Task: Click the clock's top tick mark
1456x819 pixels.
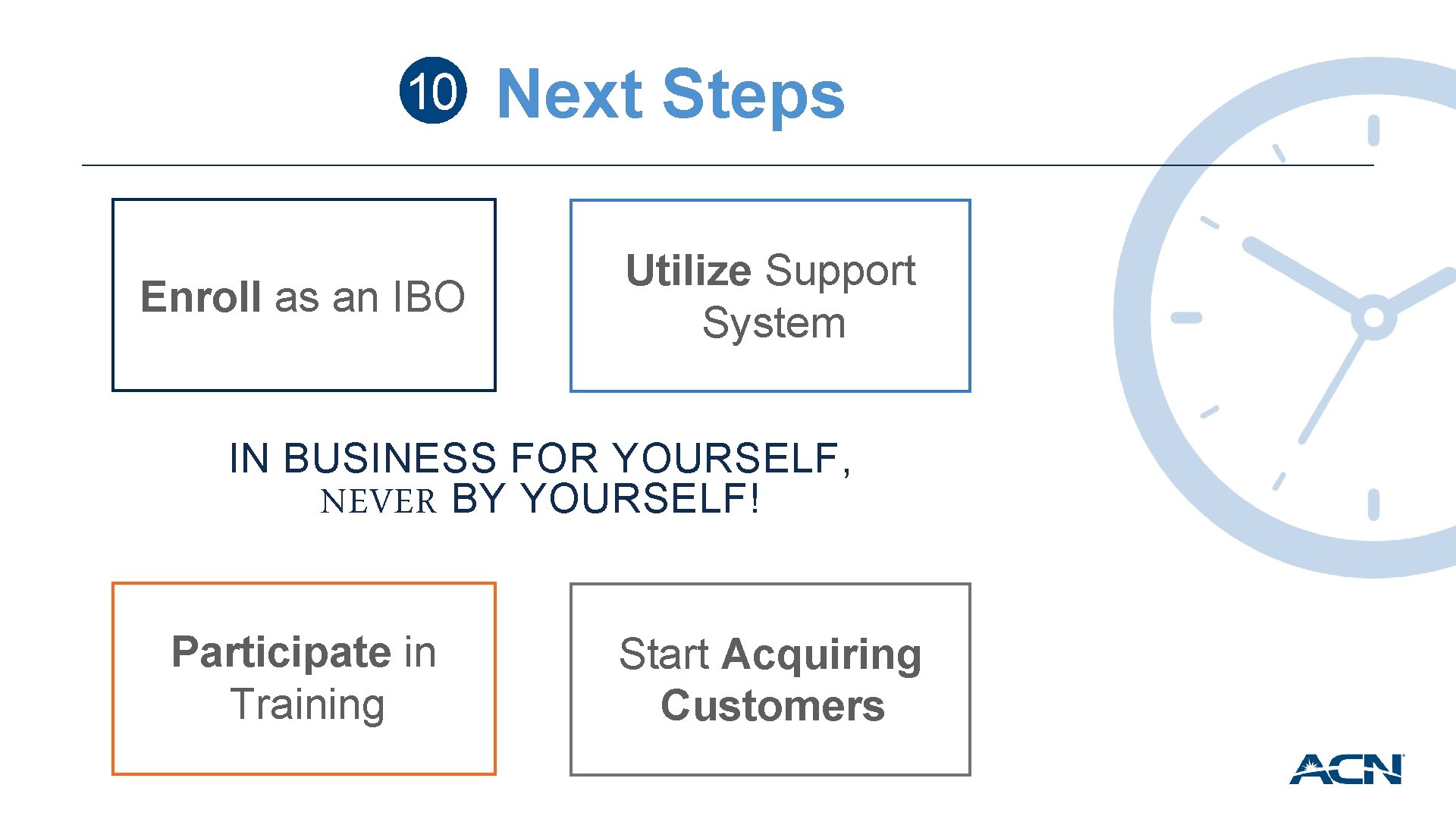Action: pos(1373,130)
